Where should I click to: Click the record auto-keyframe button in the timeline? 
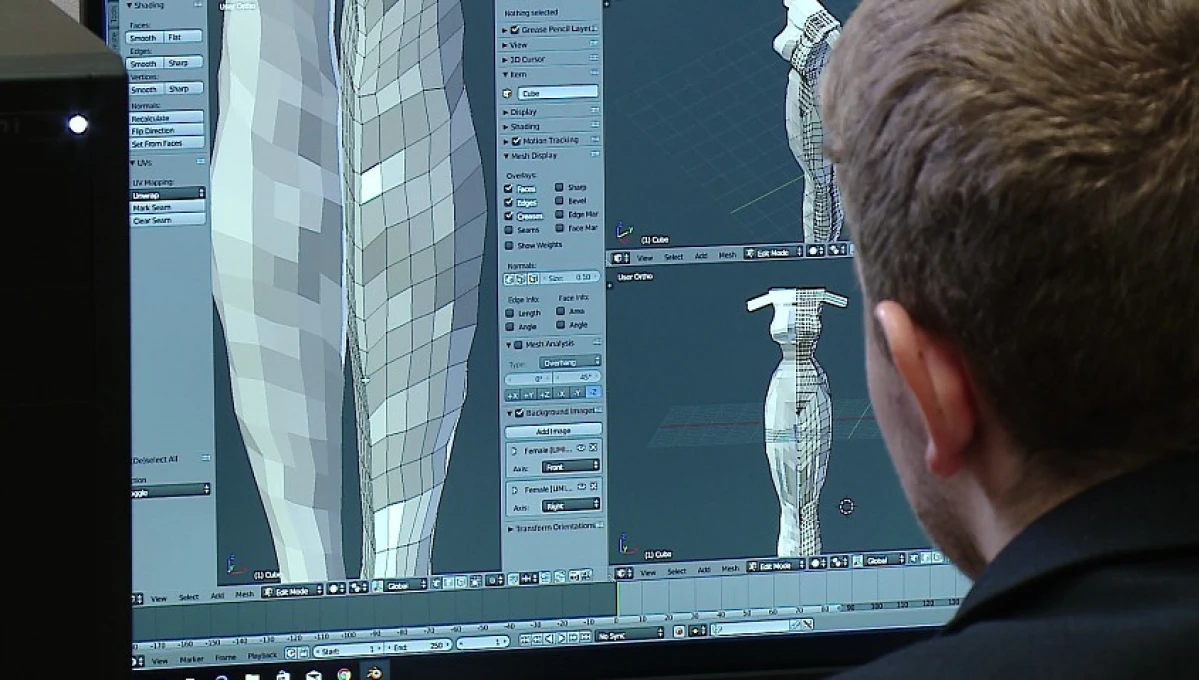678,632
